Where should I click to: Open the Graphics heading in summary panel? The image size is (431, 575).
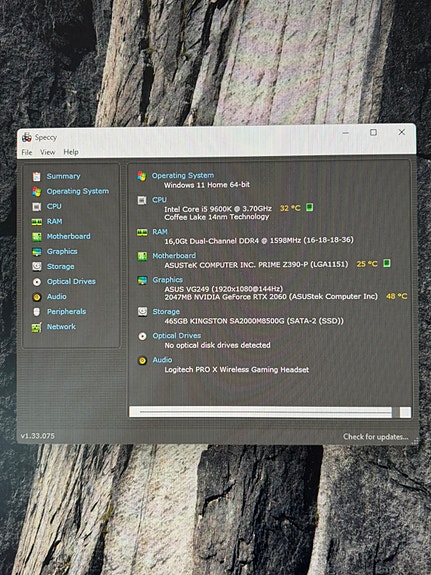pyautogui.click(x=167, y=280)
